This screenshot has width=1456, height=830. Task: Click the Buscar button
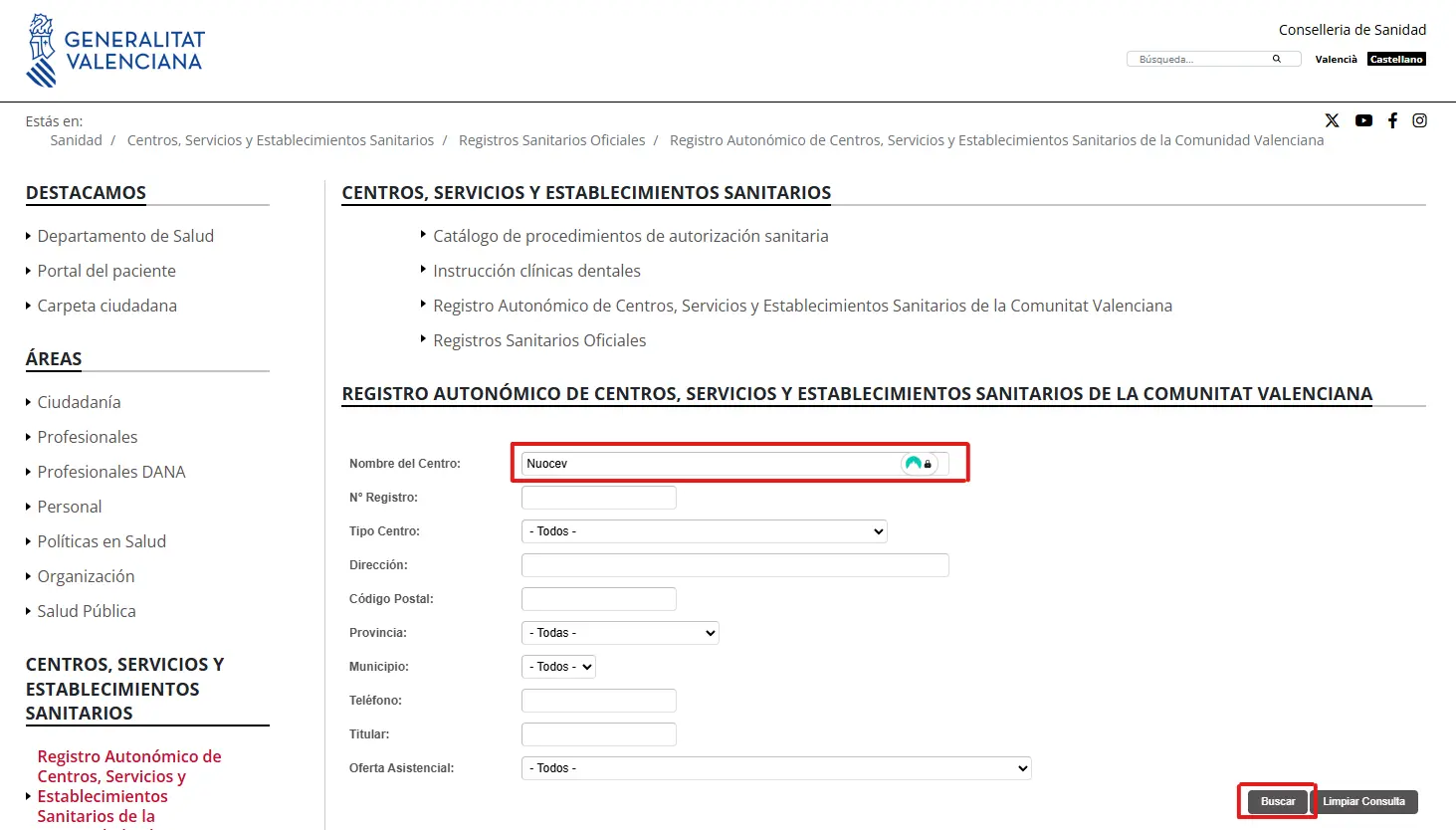(1278, 801)
